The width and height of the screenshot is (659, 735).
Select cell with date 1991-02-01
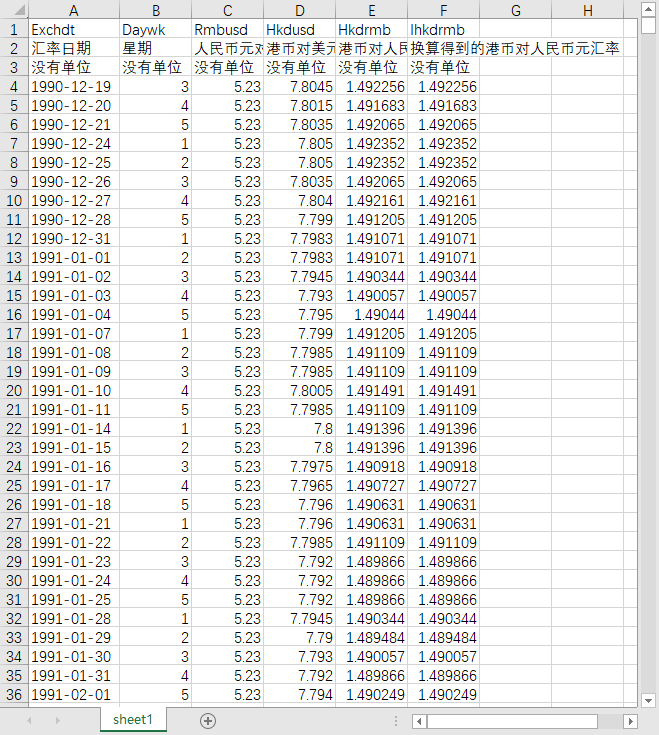pos(74,694)
